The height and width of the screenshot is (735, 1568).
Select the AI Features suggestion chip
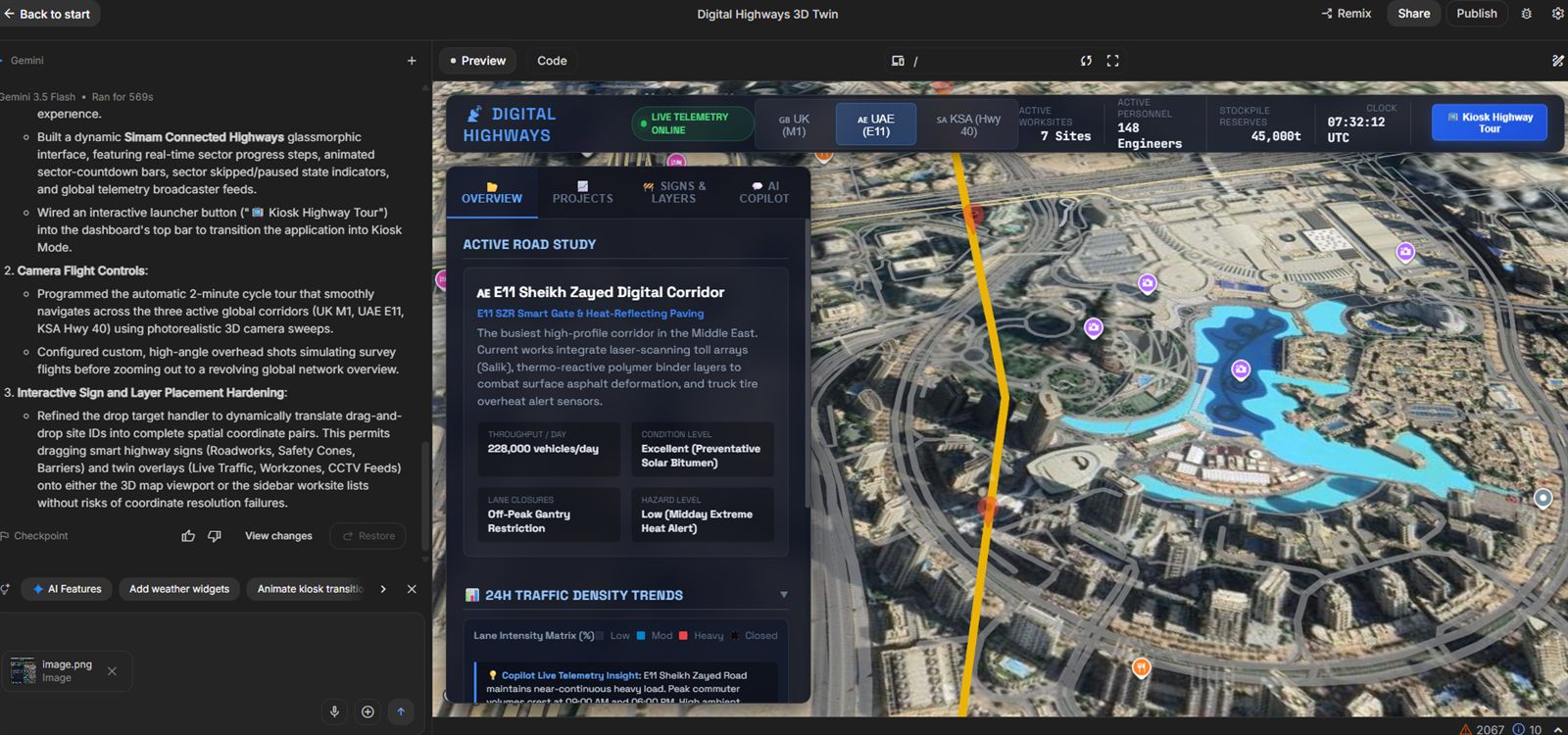point(68,589)
